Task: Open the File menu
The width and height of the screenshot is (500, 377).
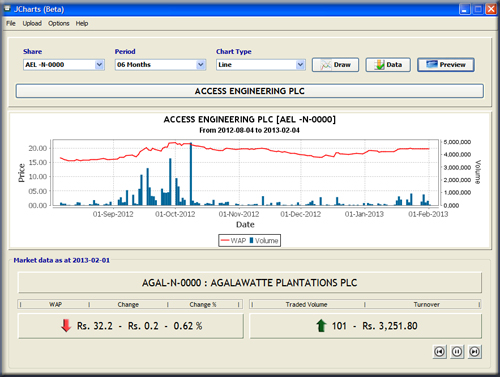Action: (11, 23)
